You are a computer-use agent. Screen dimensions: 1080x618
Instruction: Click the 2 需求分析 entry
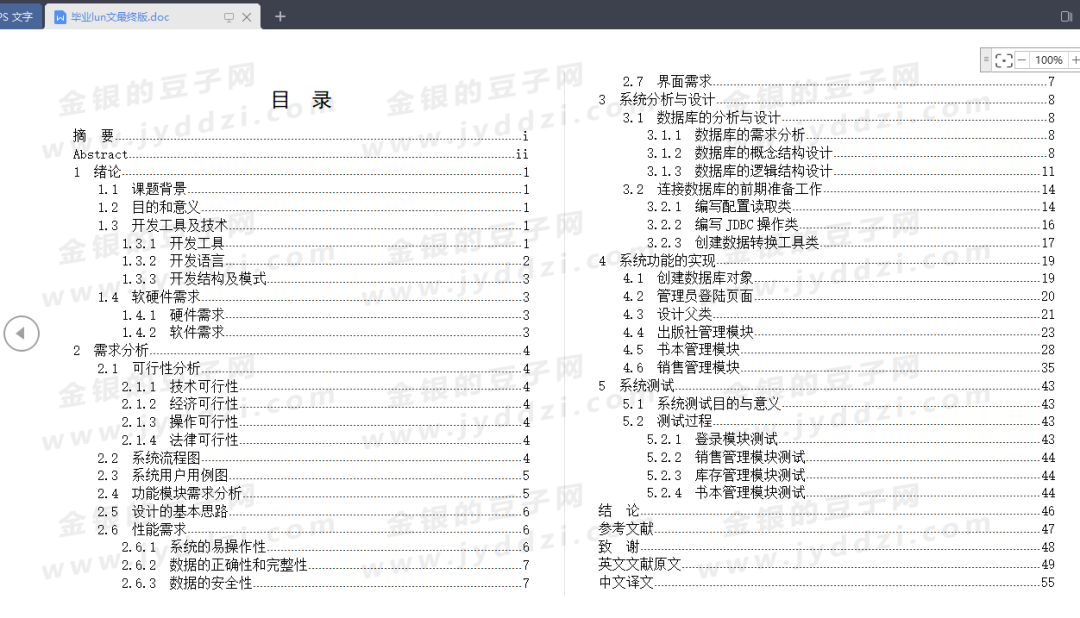[x=300, y=350]
